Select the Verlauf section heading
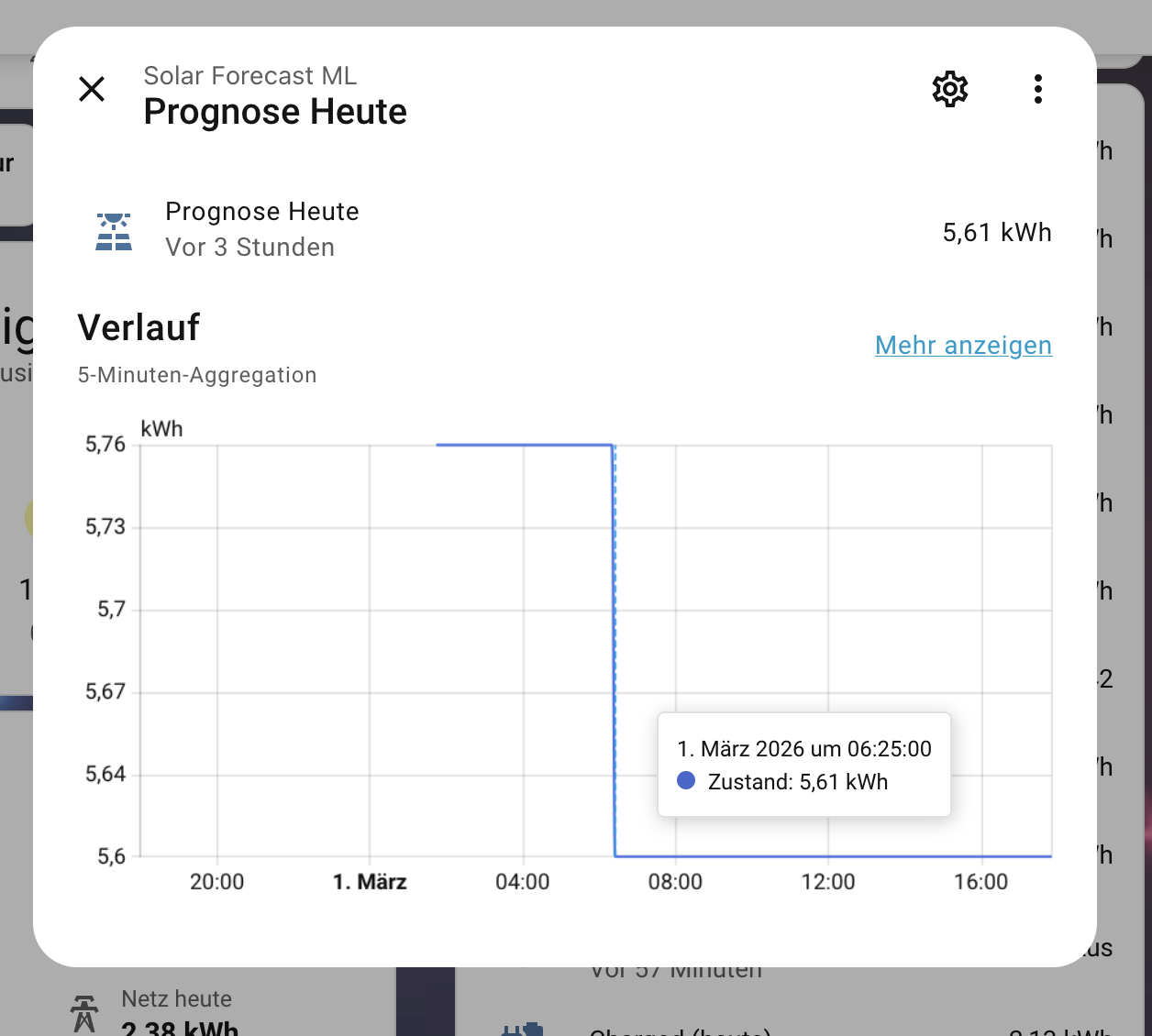This screenshot has height=1036, width=1152. pos(138,327)
